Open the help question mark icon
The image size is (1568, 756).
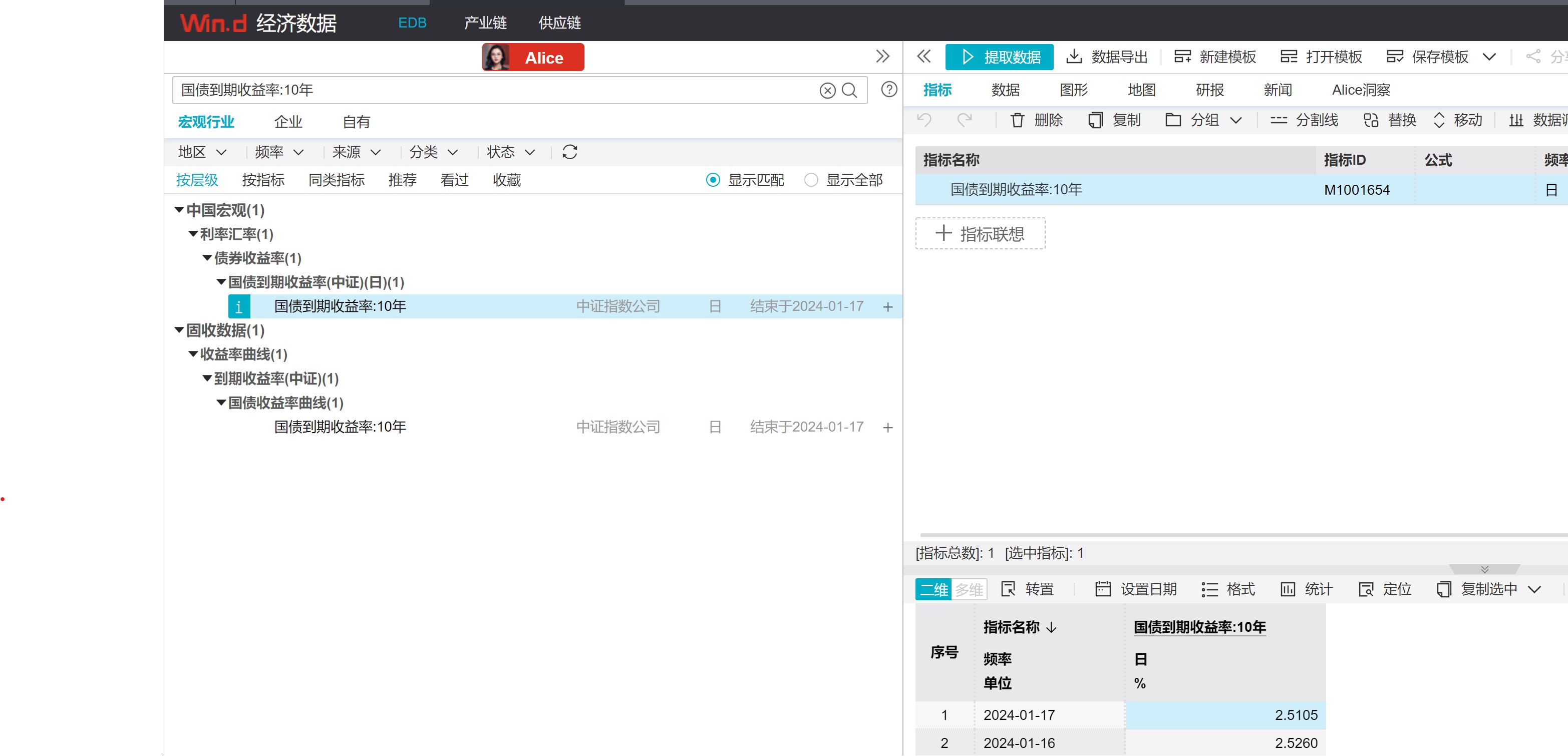pyautogui.click(x=889, y=90)
